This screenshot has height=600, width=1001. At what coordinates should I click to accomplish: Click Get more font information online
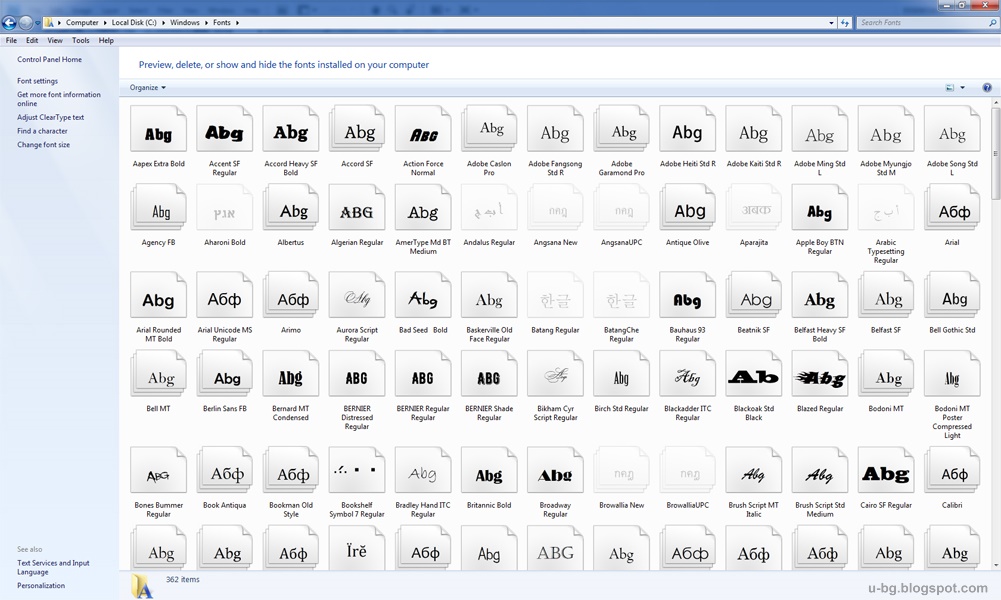[59, 99]
